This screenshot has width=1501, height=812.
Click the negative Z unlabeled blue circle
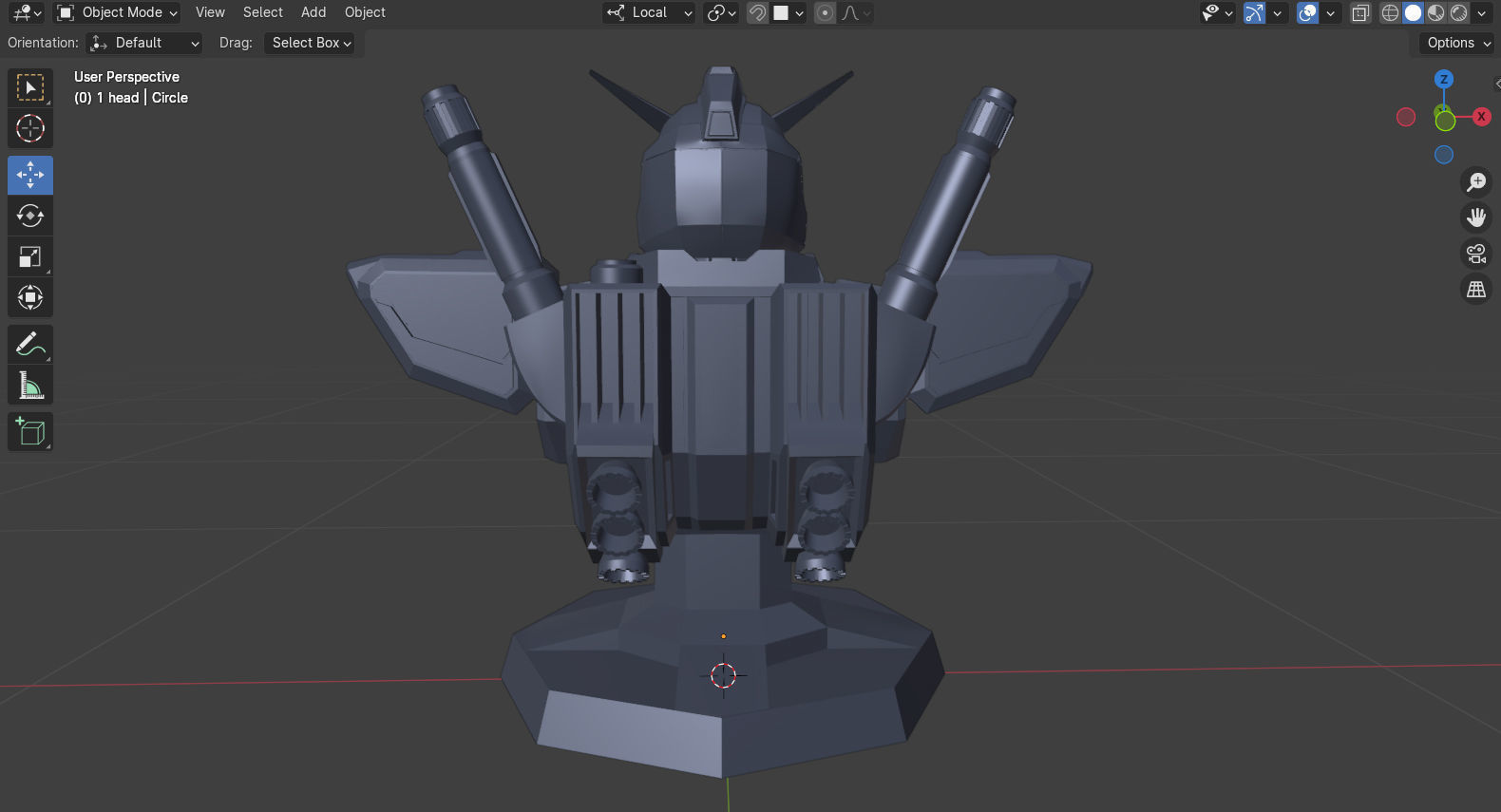point(1444,155)
